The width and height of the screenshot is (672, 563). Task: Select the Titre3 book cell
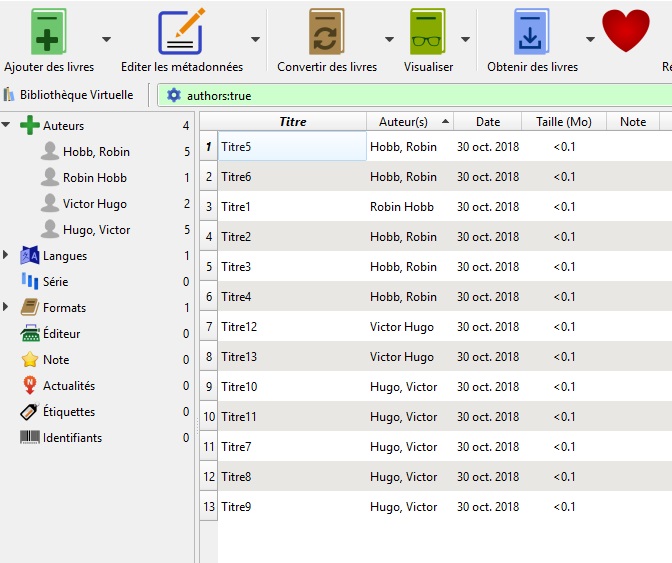pos(292,267)
